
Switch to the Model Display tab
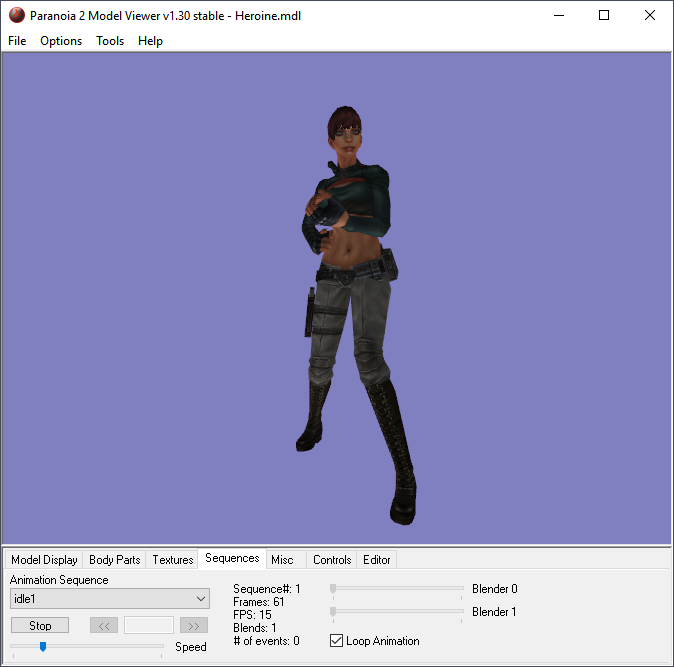[x=44, y=560]
